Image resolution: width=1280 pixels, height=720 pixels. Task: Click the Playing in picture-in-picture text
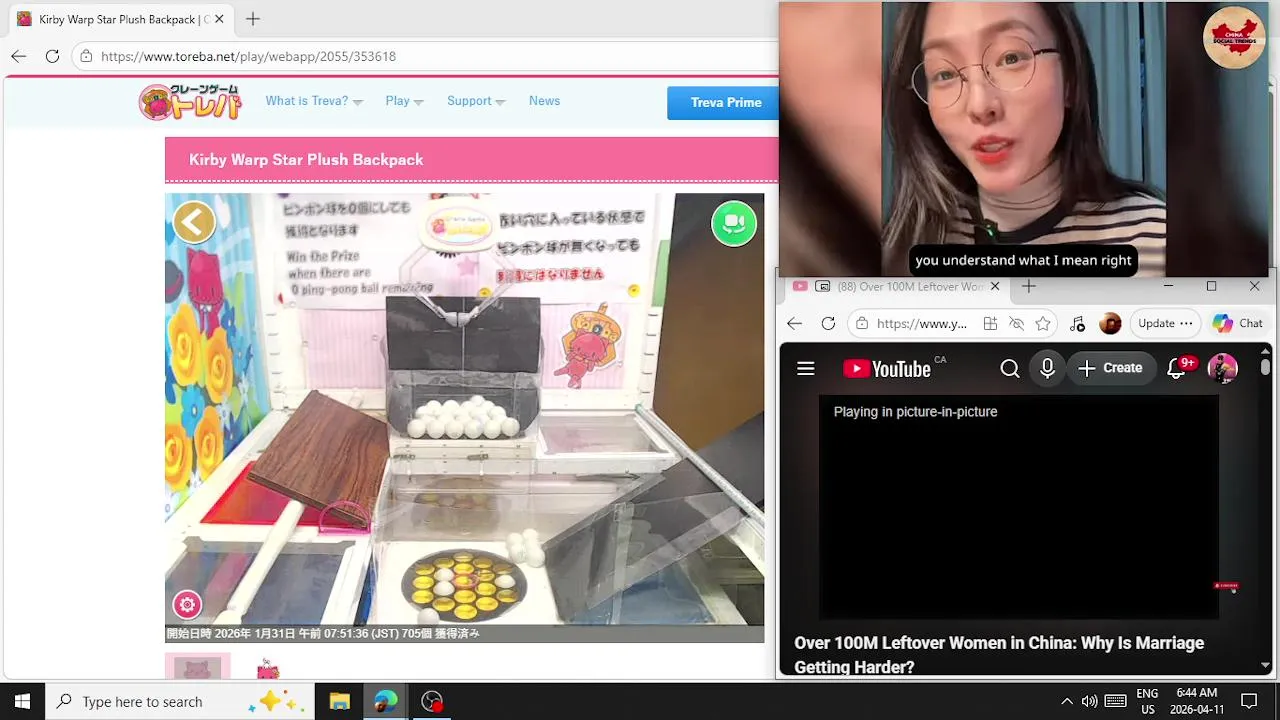[x=915, y=411]
